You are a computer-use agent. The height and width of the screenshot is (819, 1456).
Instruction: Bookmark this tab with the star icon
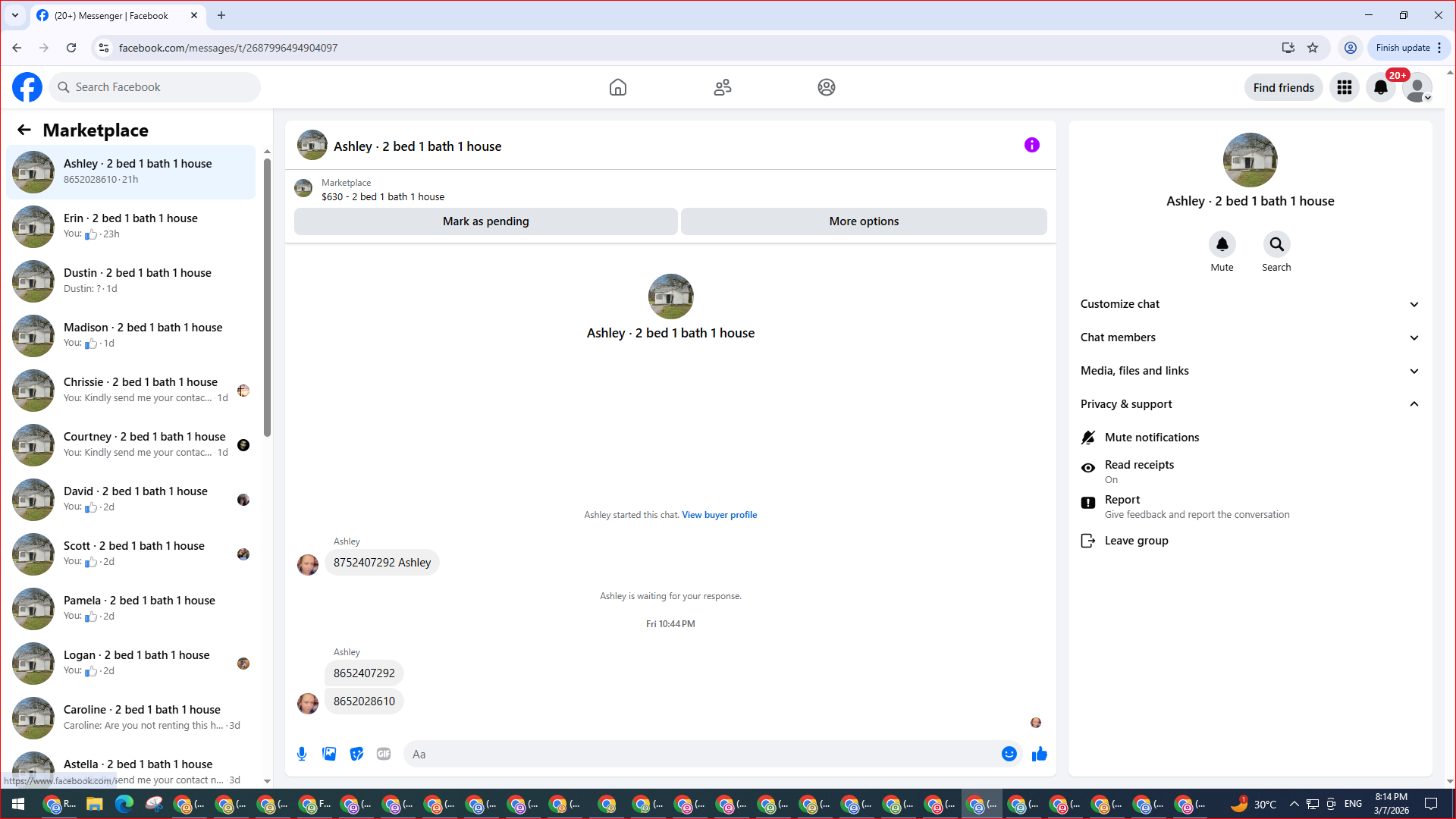tap(1313, 48)
